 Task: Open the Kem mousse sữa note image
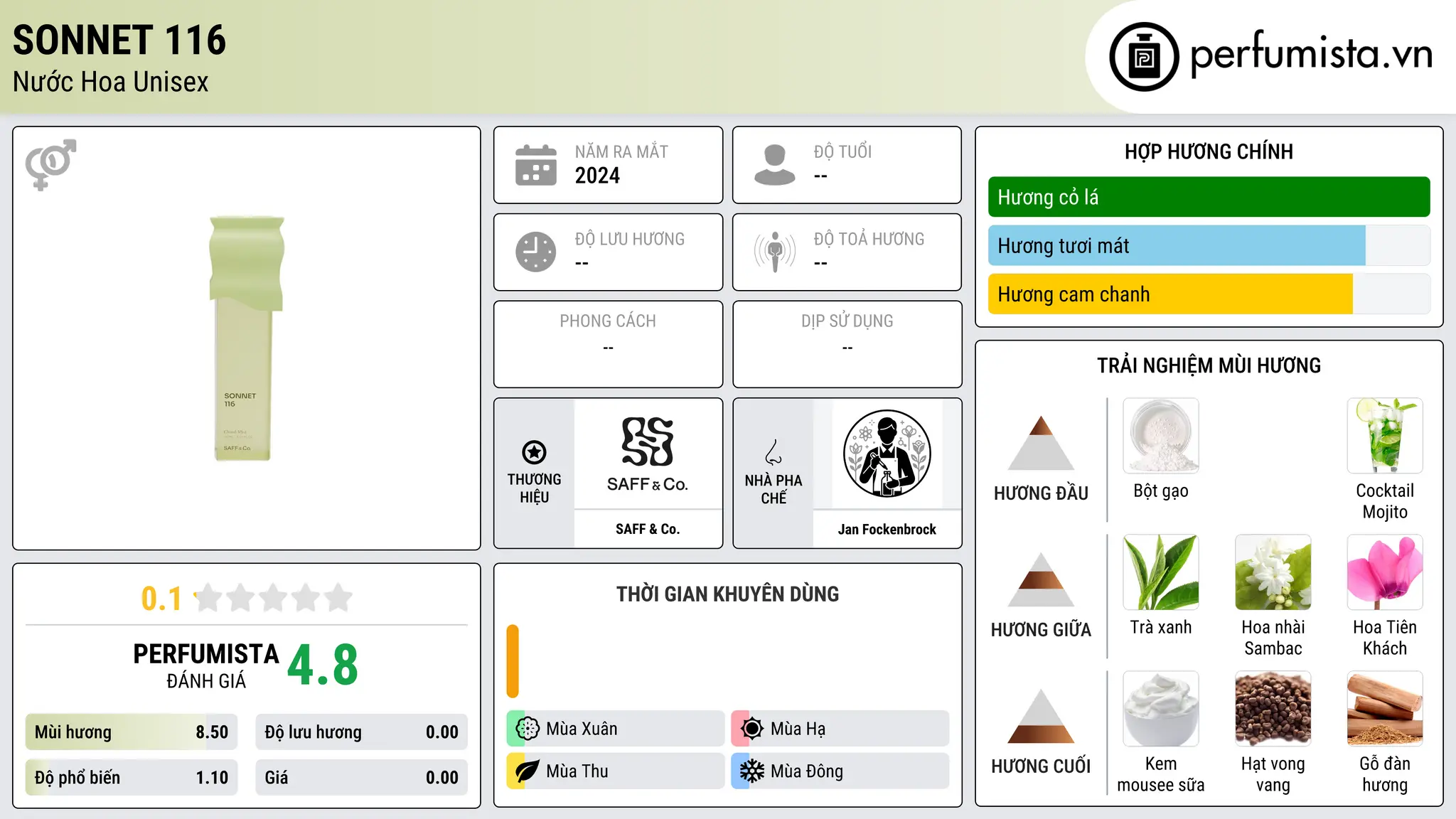click(x=1161, y=709)
